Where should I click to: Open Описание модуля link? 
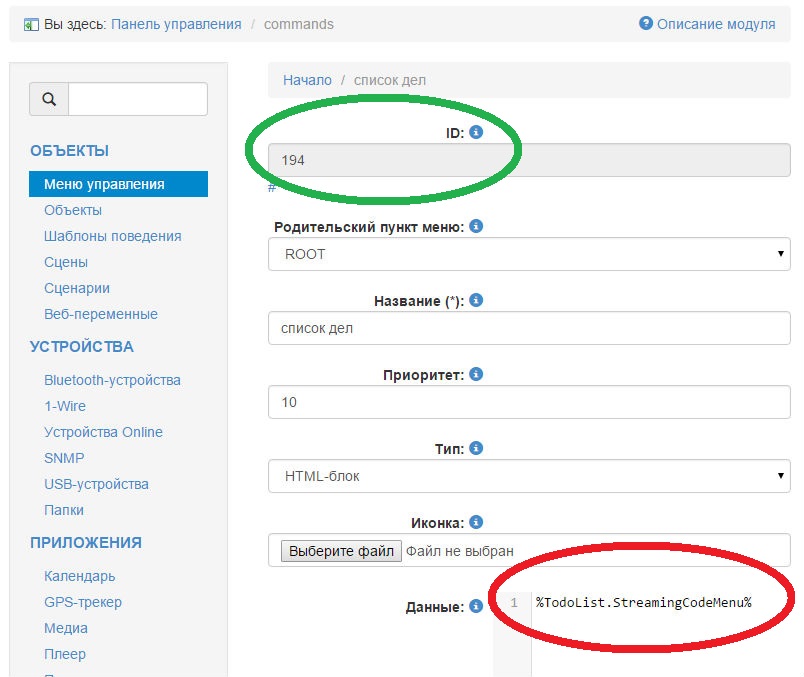pos(716,24)
